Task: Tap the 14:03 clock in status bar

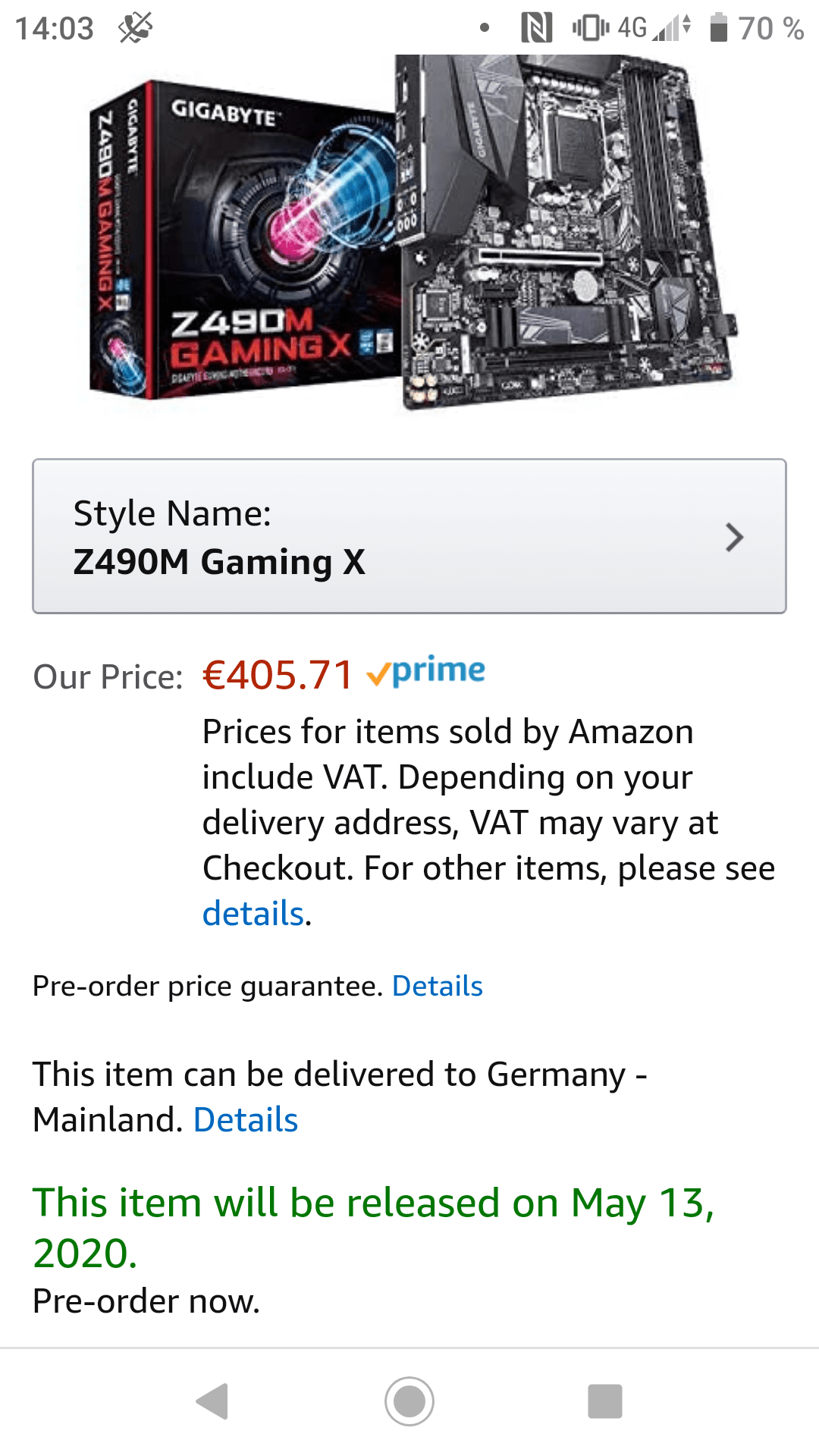Action: coord(55,29)
